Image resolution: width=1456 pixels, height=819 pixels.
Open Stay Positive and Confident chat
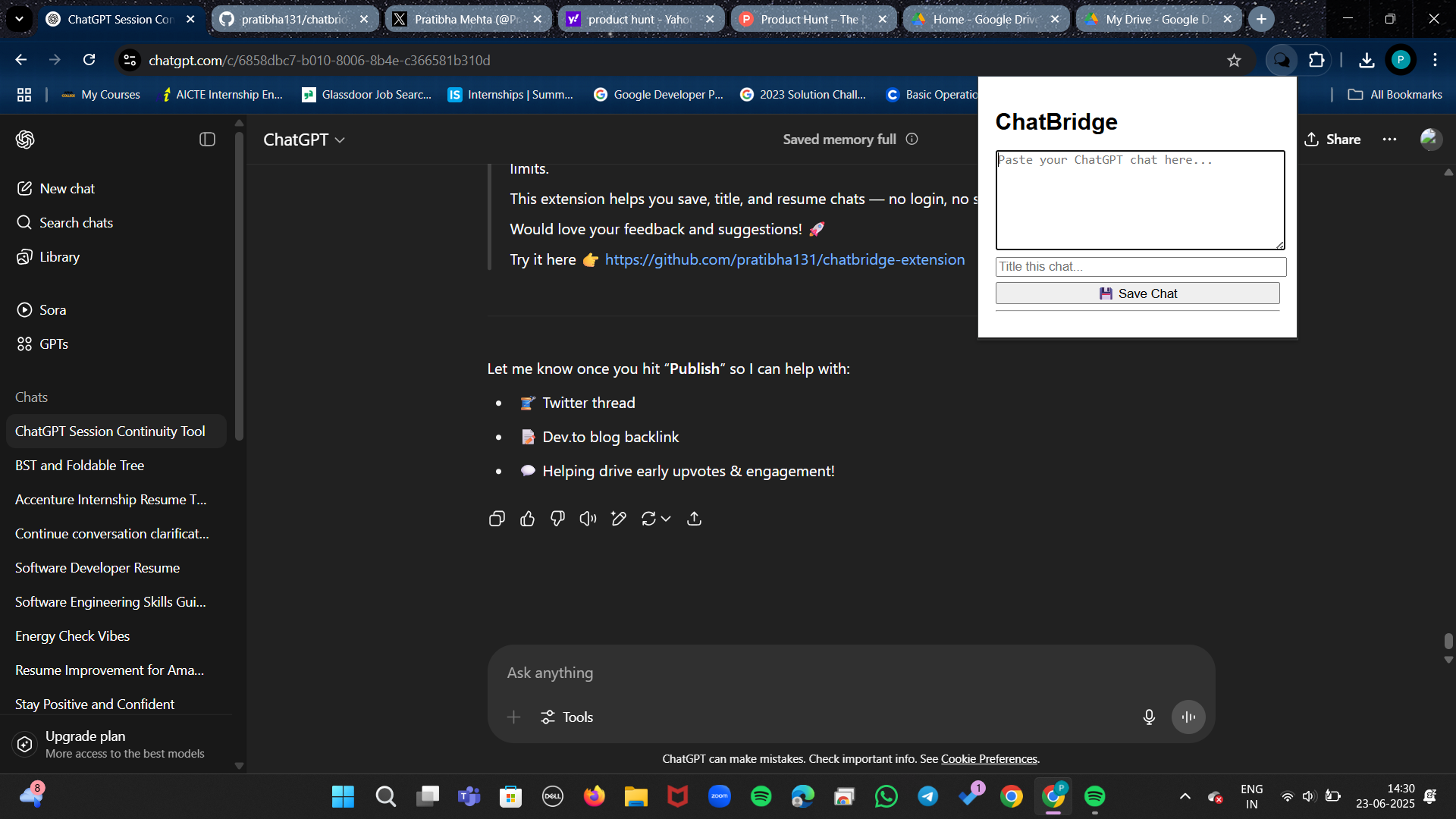[117, 704]
